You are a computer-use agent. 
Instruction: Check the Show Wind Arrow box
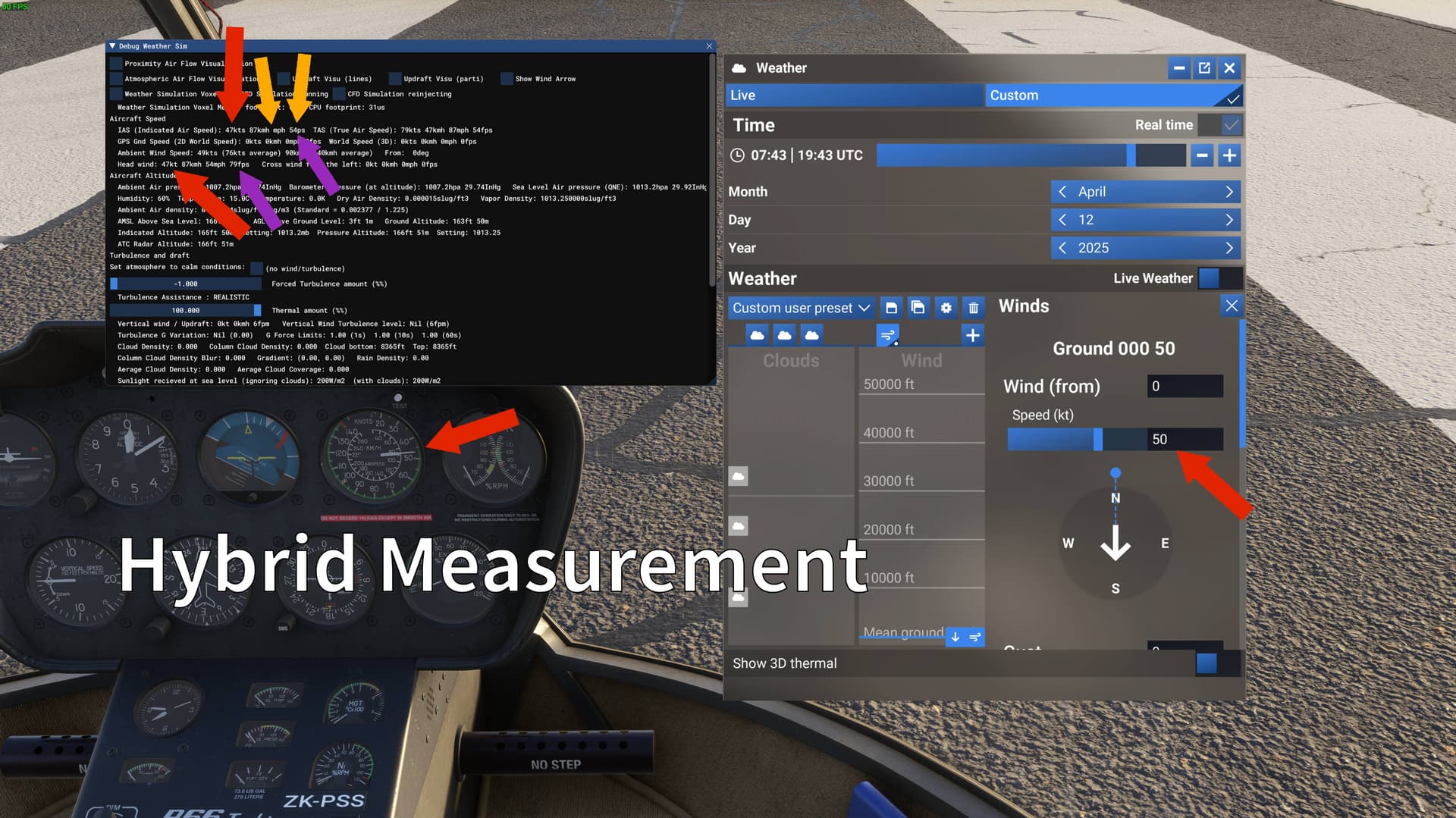[x=507, y=79]
